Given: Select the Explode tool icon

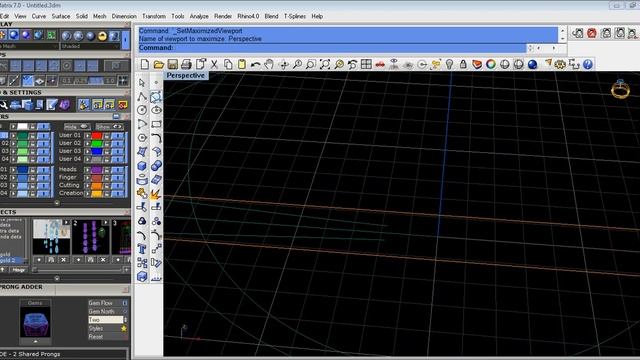Looking at the screenshot, I should coord(156,194).
